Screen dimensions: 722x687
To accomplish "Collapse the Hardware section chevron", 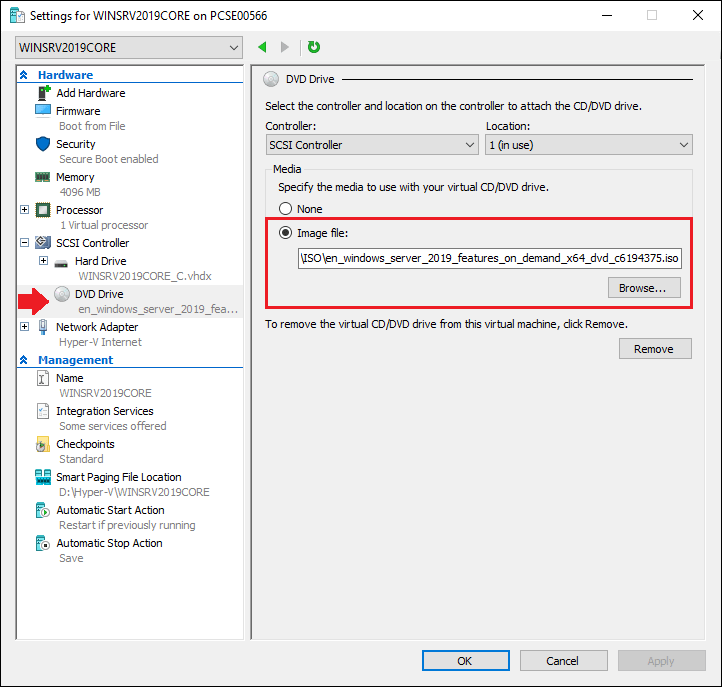I will click(24, 75).
